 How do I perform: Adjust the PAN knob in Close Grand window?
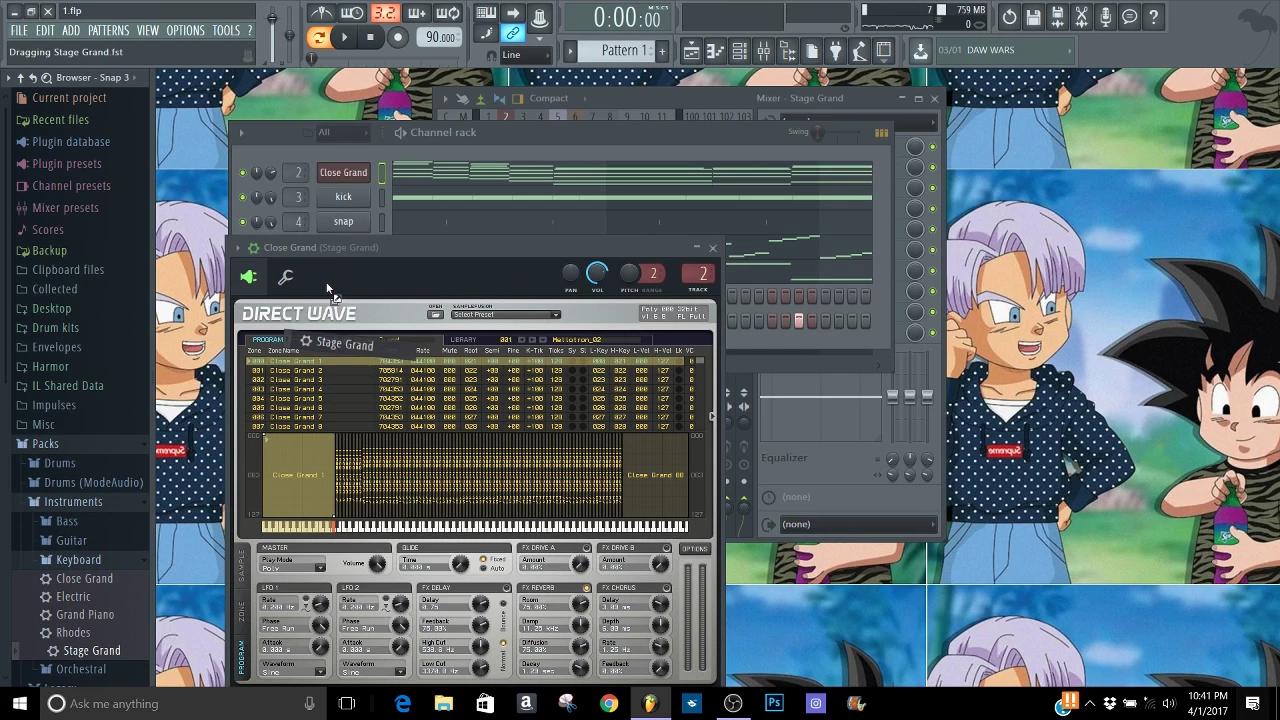click(x=570, y=273)
